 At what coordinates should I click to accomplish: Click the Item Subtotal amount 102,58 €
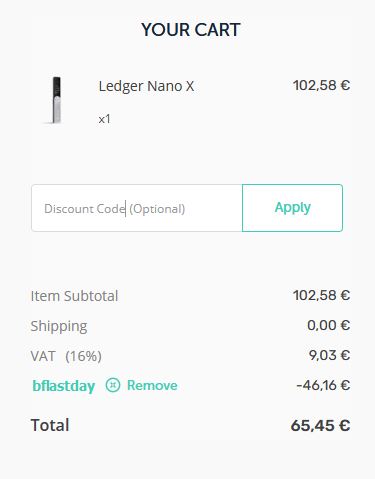[x=321, y=295]
